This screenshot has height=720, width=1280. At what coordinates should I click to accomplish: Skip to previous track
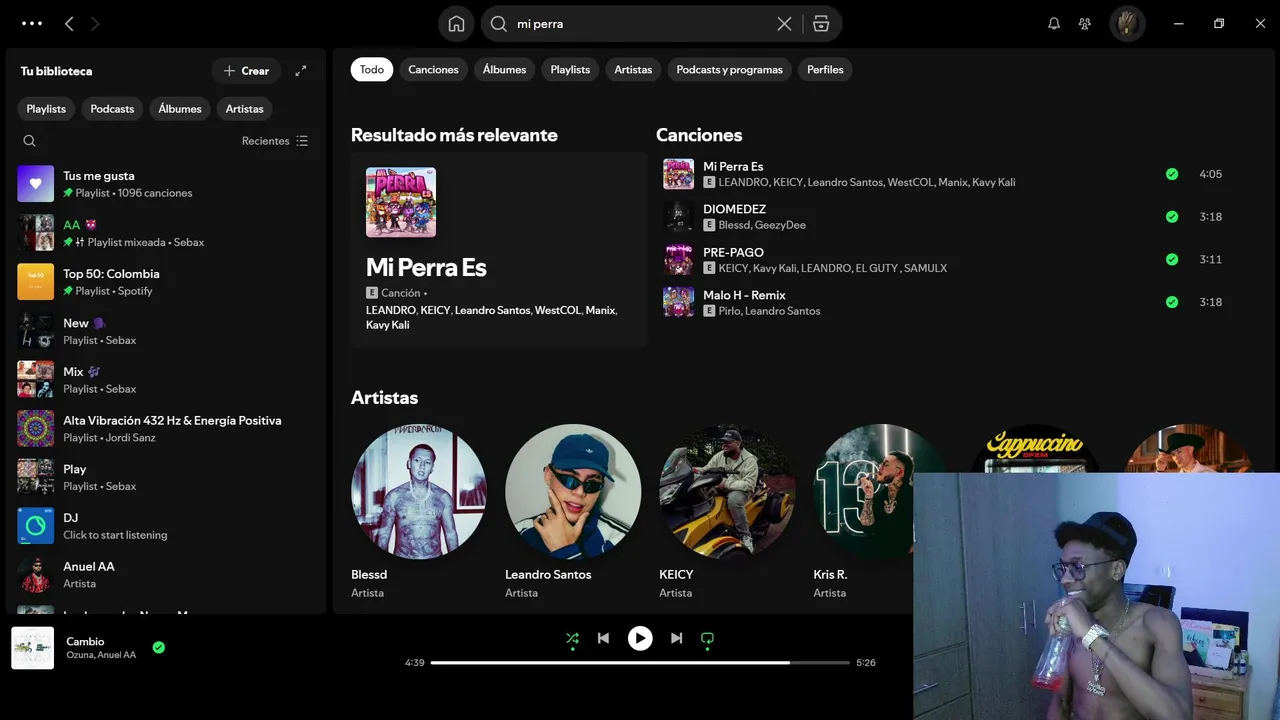(603, 638)
